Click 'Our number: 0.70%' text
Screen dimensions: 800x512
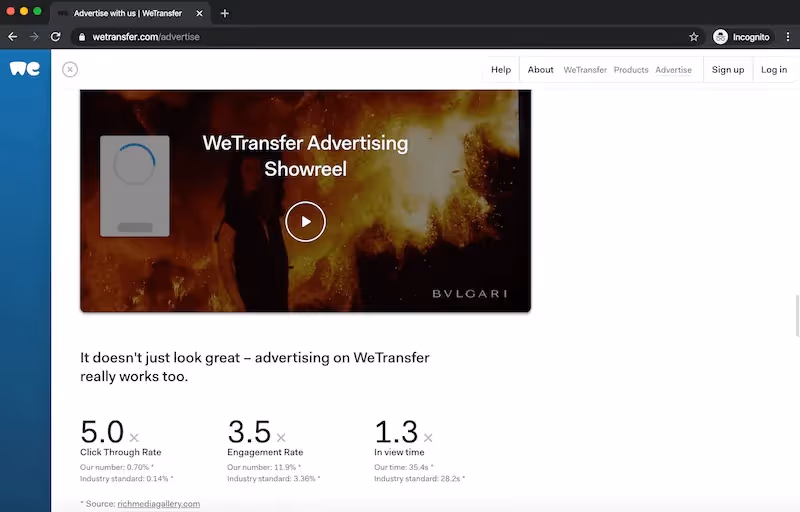117,467
